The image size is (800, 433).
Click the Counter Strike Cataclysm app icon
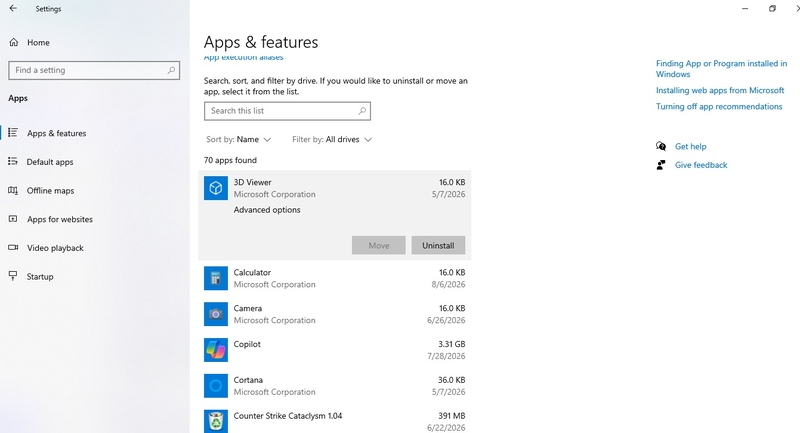coord(216,421)
